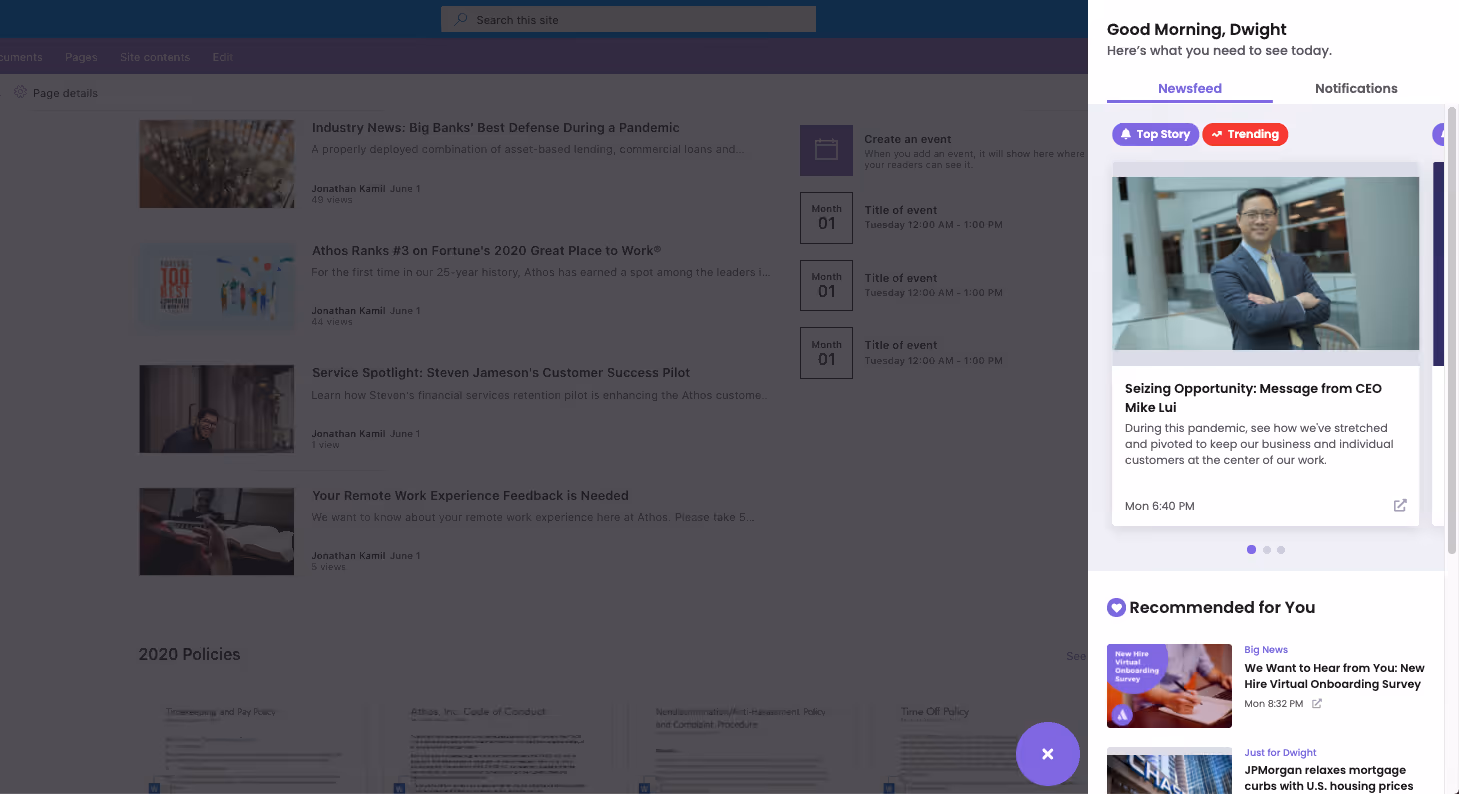Viewport: 1459px width, 794px height.
Task: Click Edit in the site navigation
Action: click(x=222, y=57)
